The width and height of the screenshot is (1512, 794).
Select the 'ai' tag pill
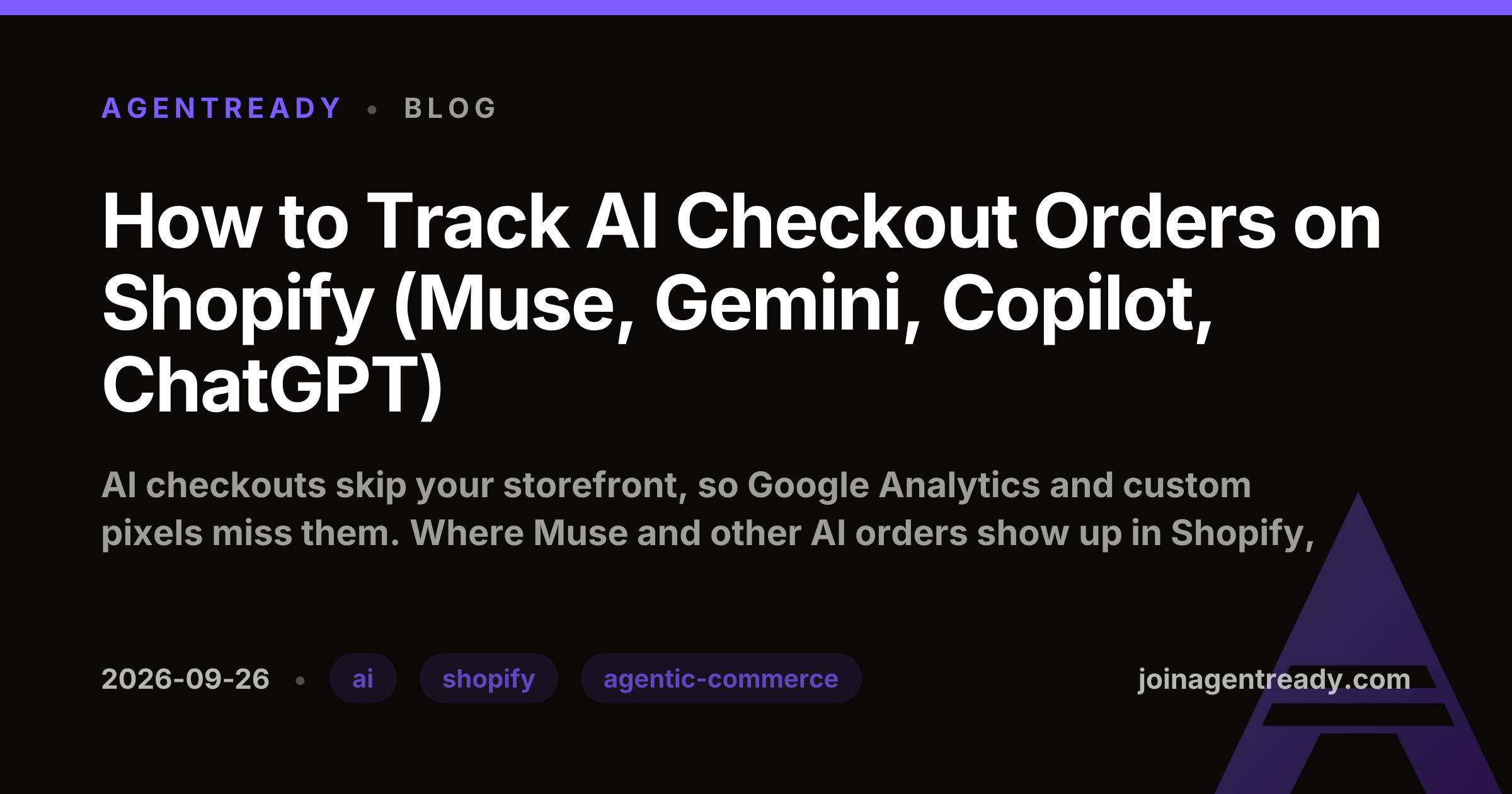(363, 679)
